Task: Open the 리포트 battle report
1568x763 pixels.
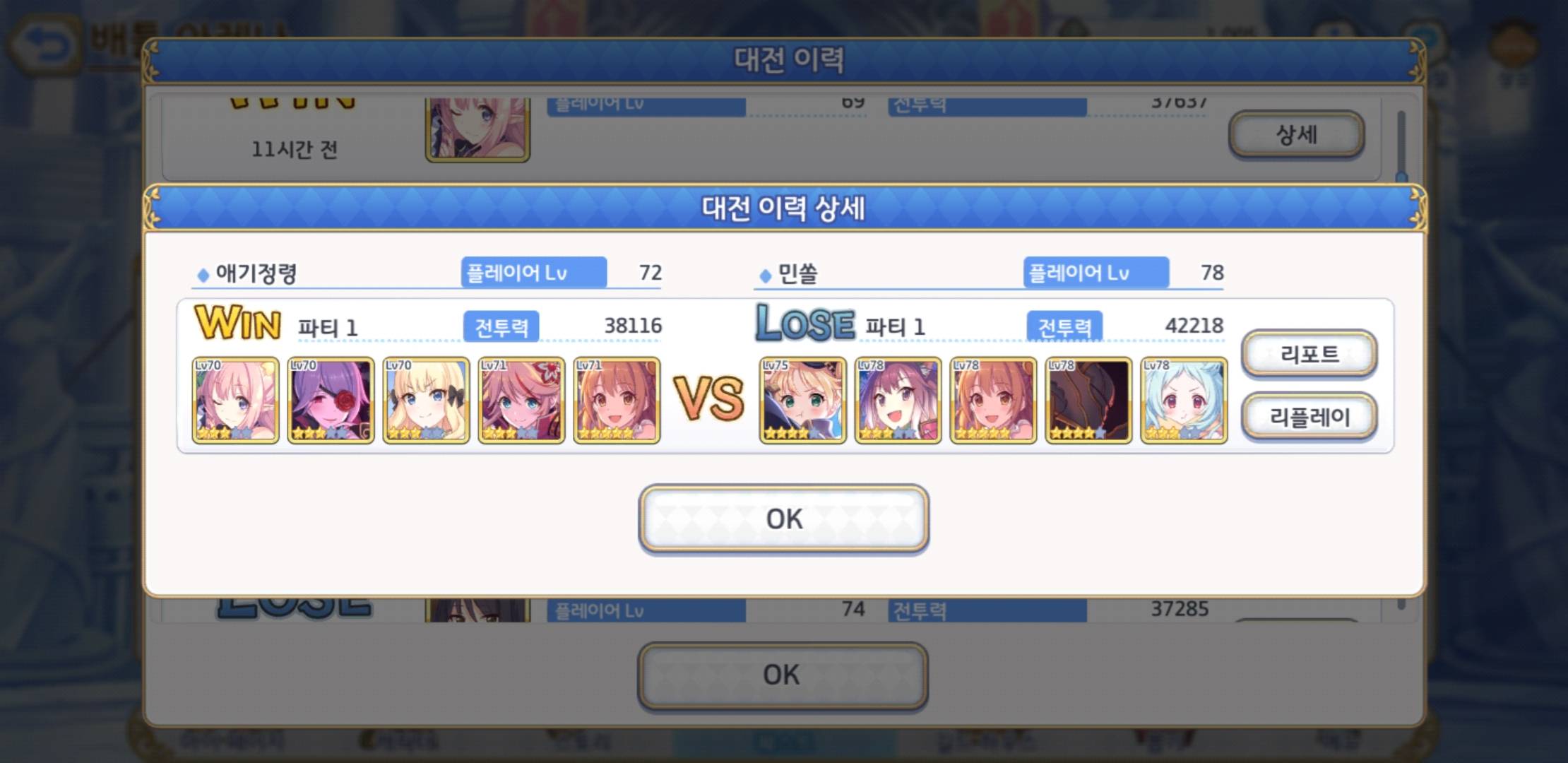Action: point(1309,353)
